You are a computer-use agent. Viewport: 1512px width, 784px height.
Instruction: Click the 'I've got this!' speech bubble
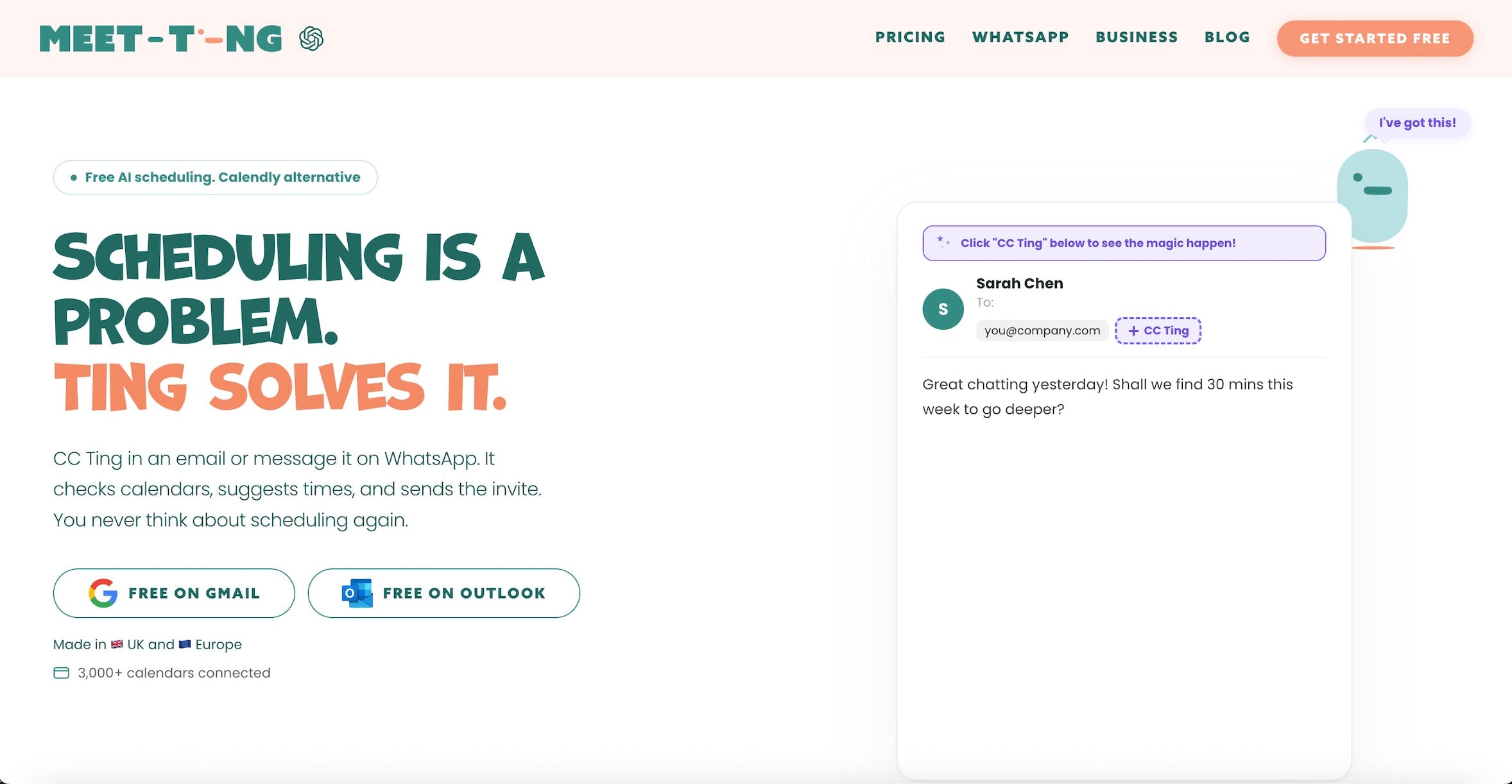1417,123
